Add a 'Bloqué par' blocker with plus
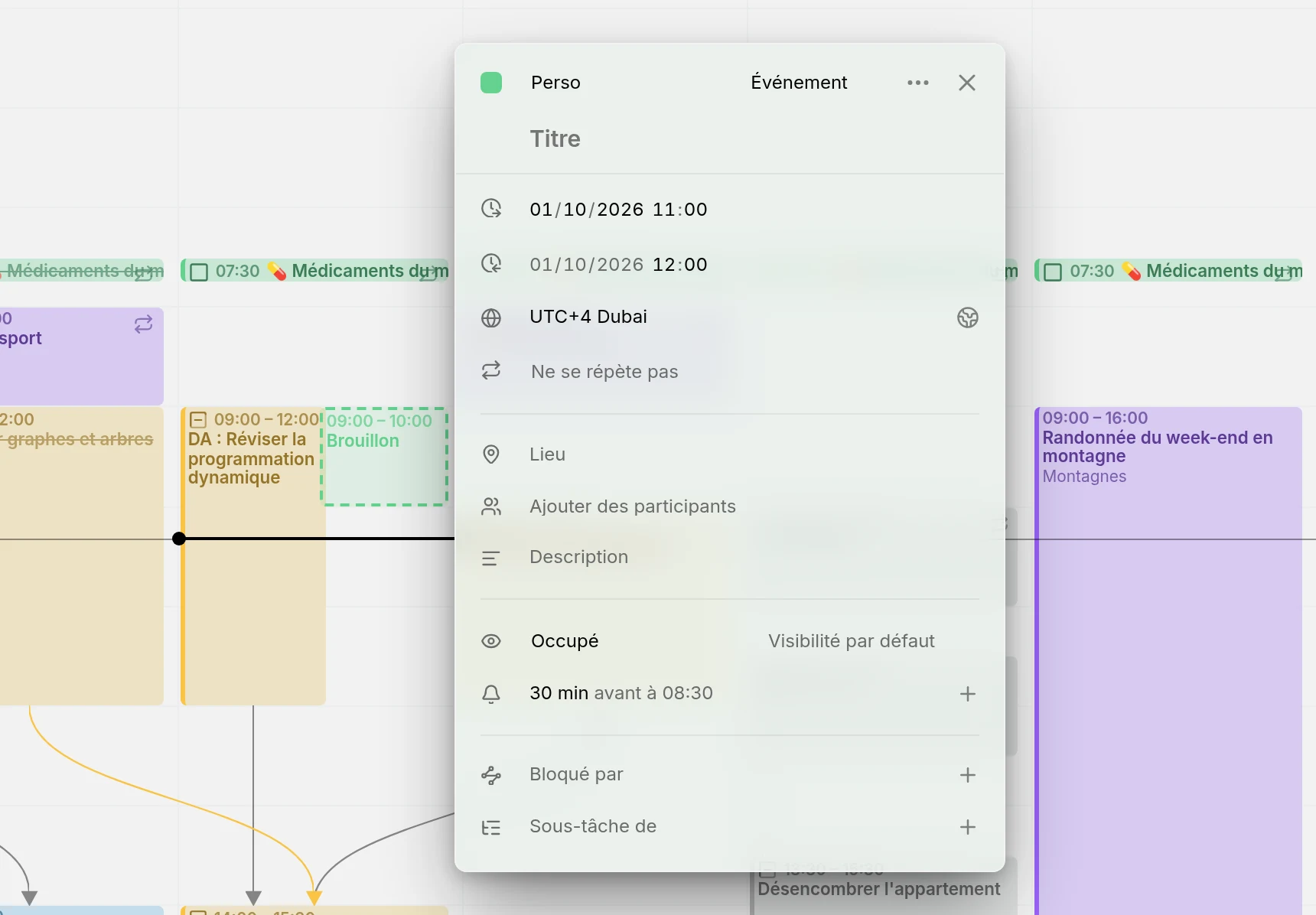The height and width of the screenshot is (915, 1316). [968, 775]
